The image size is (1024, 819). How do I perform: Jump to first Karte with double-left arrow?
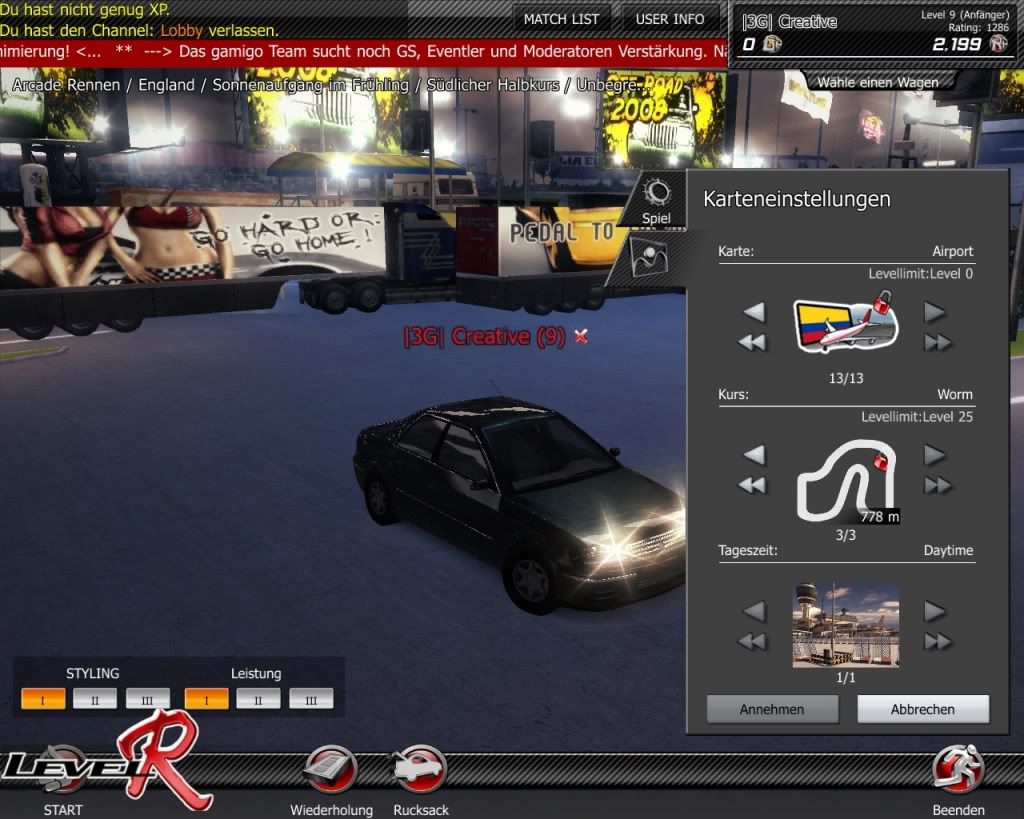coord(752,343)
